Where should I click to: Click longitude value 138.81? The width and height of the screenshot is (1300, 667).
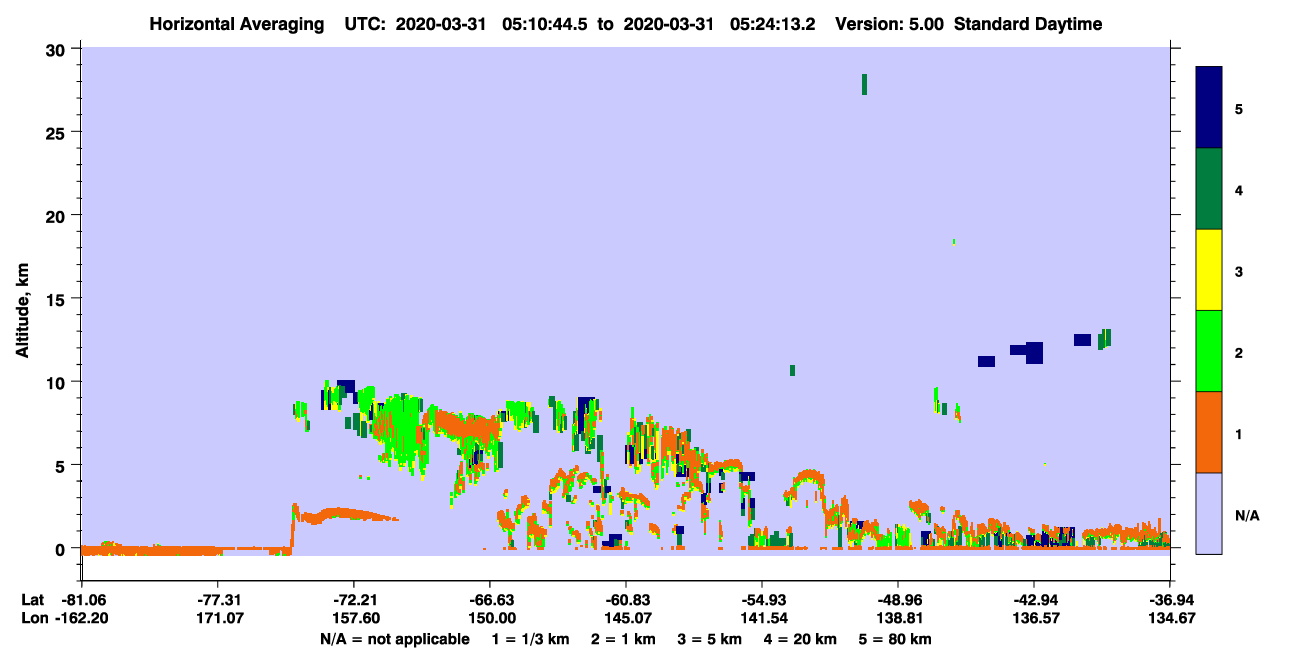pyautogui.click(x=898, y=619)
